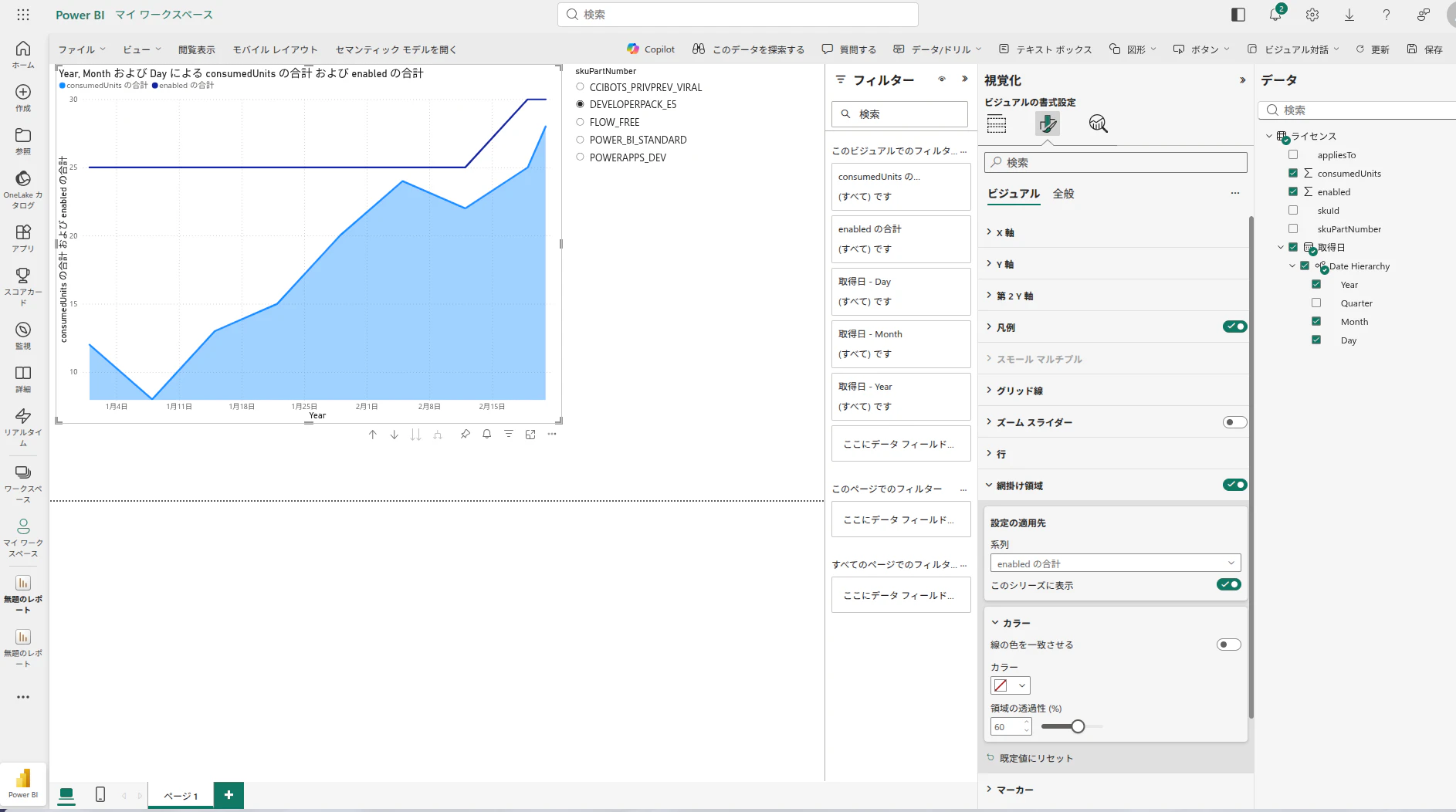Viewport: 1456px width, 812px height.
Task: Open ワークスペース in the left sidebar
Action: pos(23,483)
